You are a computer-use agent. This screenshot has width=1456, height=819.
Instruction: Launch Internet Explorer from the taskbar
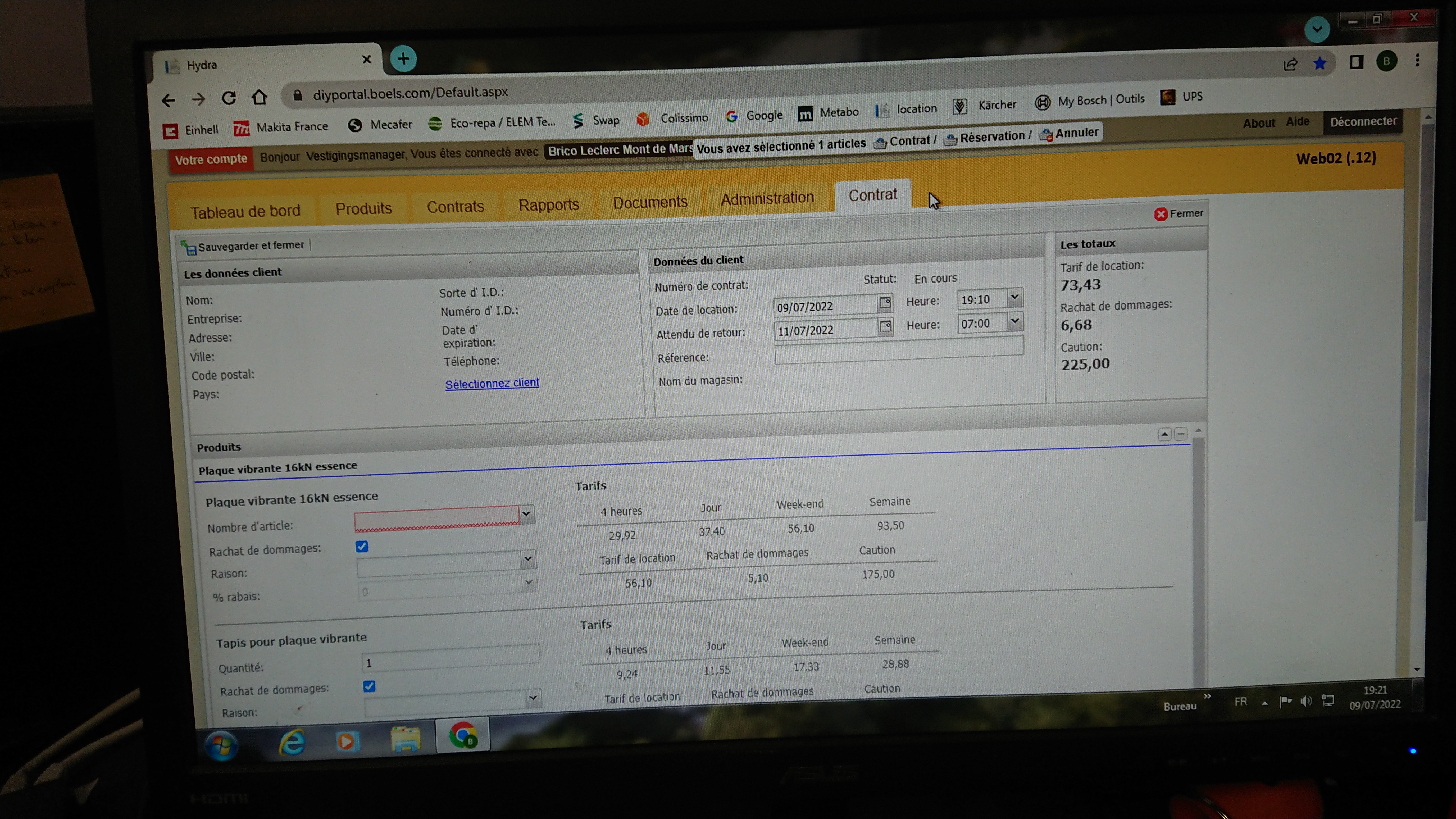292,741
